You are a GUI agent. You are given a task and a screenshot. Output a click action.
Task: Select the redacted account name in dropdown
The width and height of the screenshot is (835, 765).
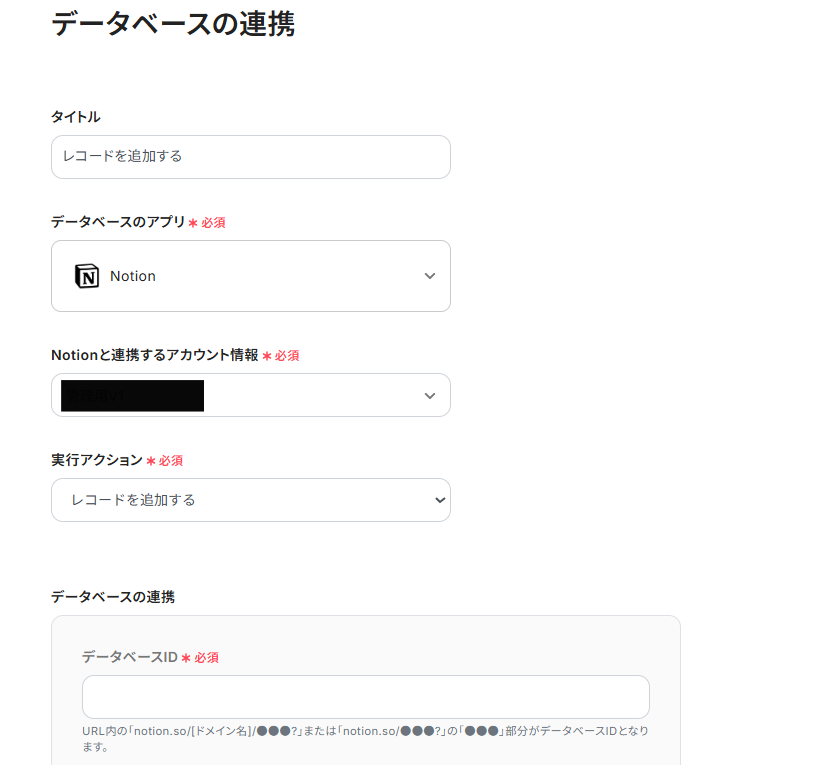(x=133, y=395)
